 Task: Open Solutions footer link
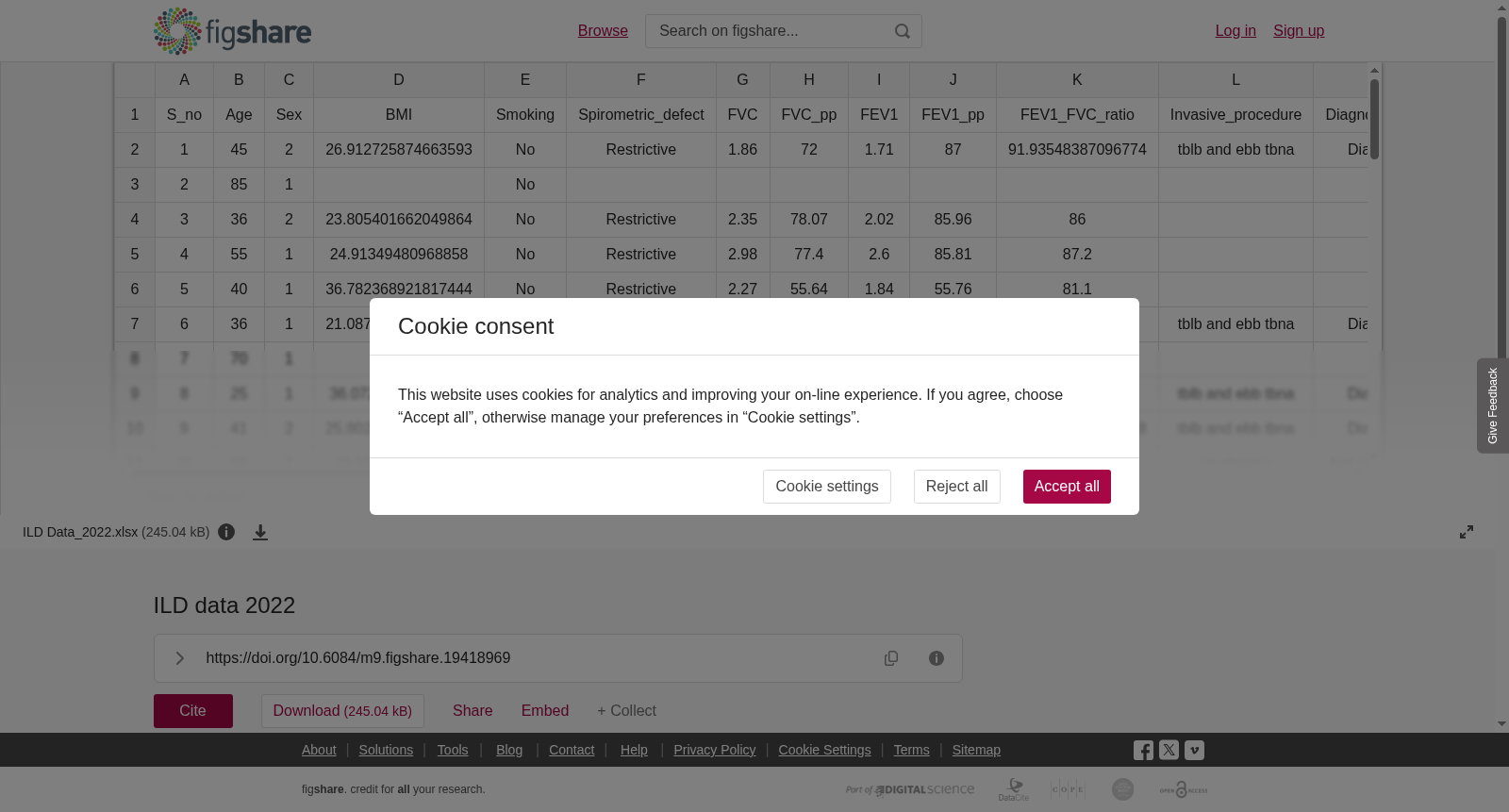[386, 750]
